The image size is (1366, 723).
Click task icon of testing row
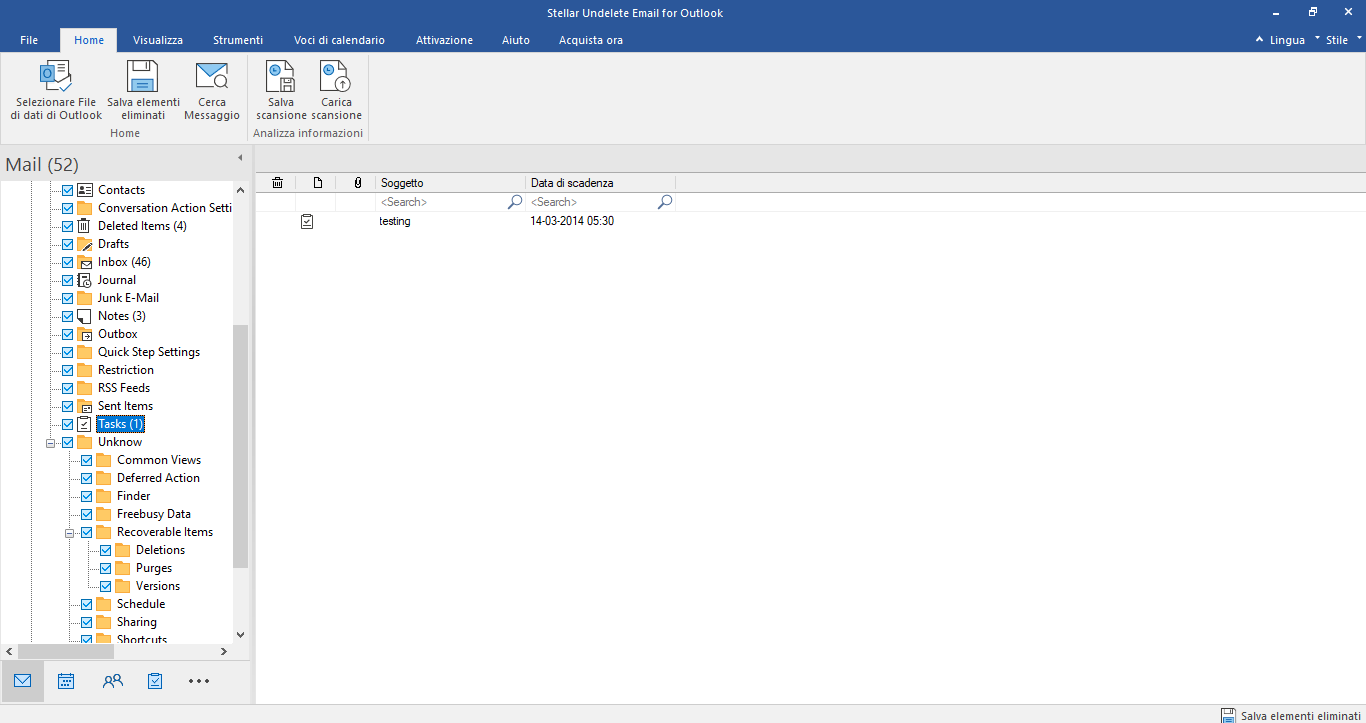tap(307, 221)
